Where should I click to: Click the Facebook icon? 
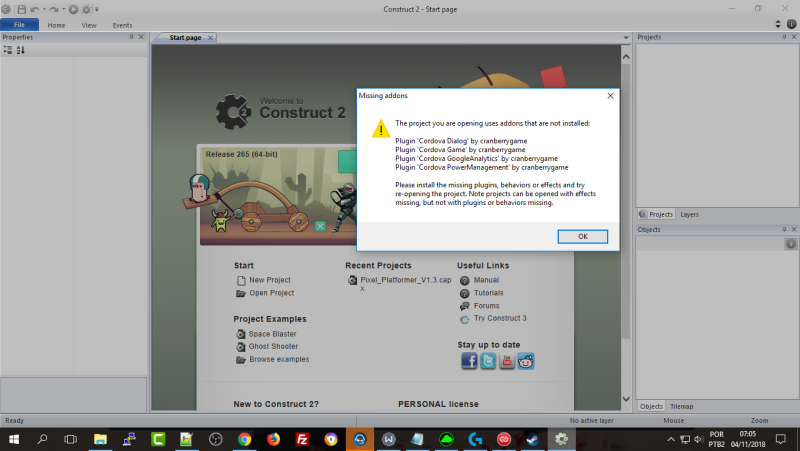click(x=469, y=361)
